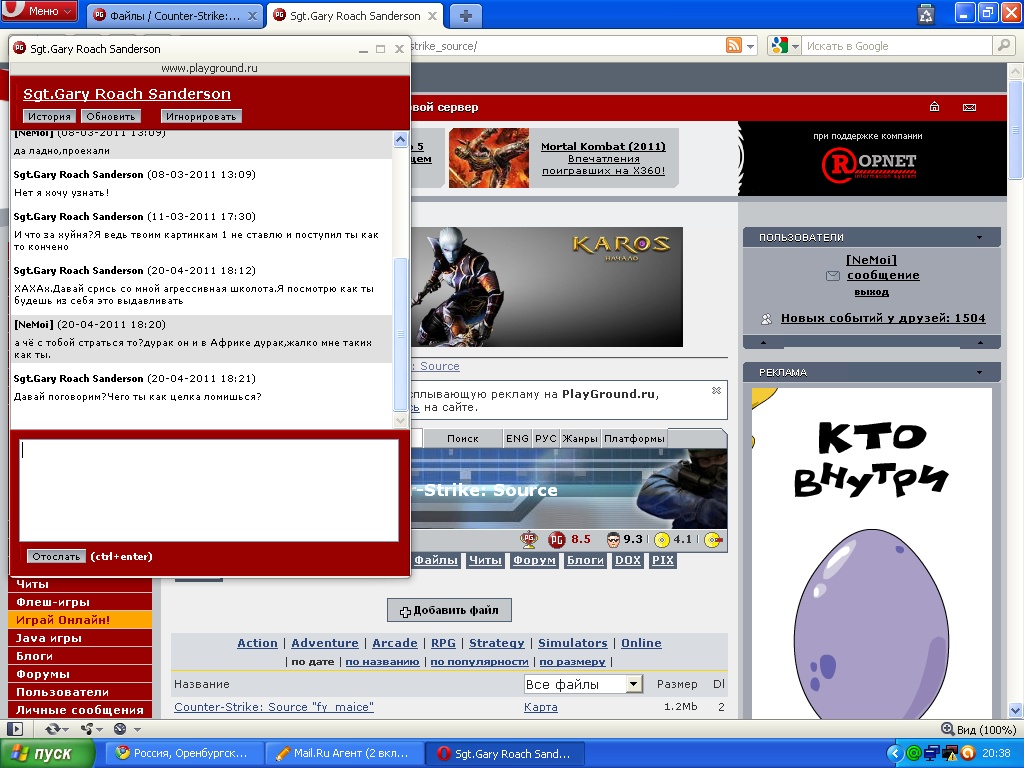
Task: Click the выход logout link
Action: tap(871, 292)
